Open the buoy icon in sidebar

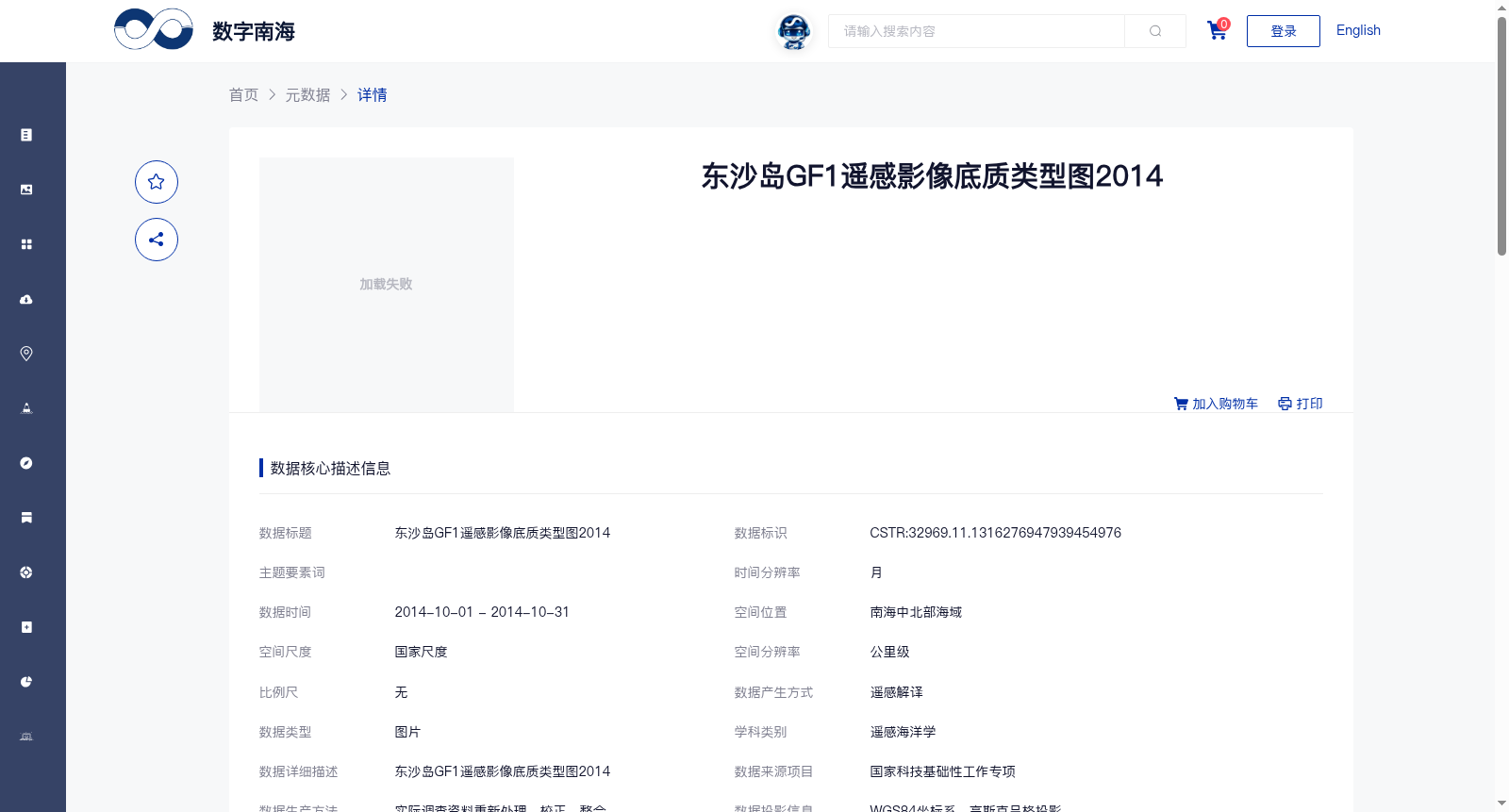point(26,408)
